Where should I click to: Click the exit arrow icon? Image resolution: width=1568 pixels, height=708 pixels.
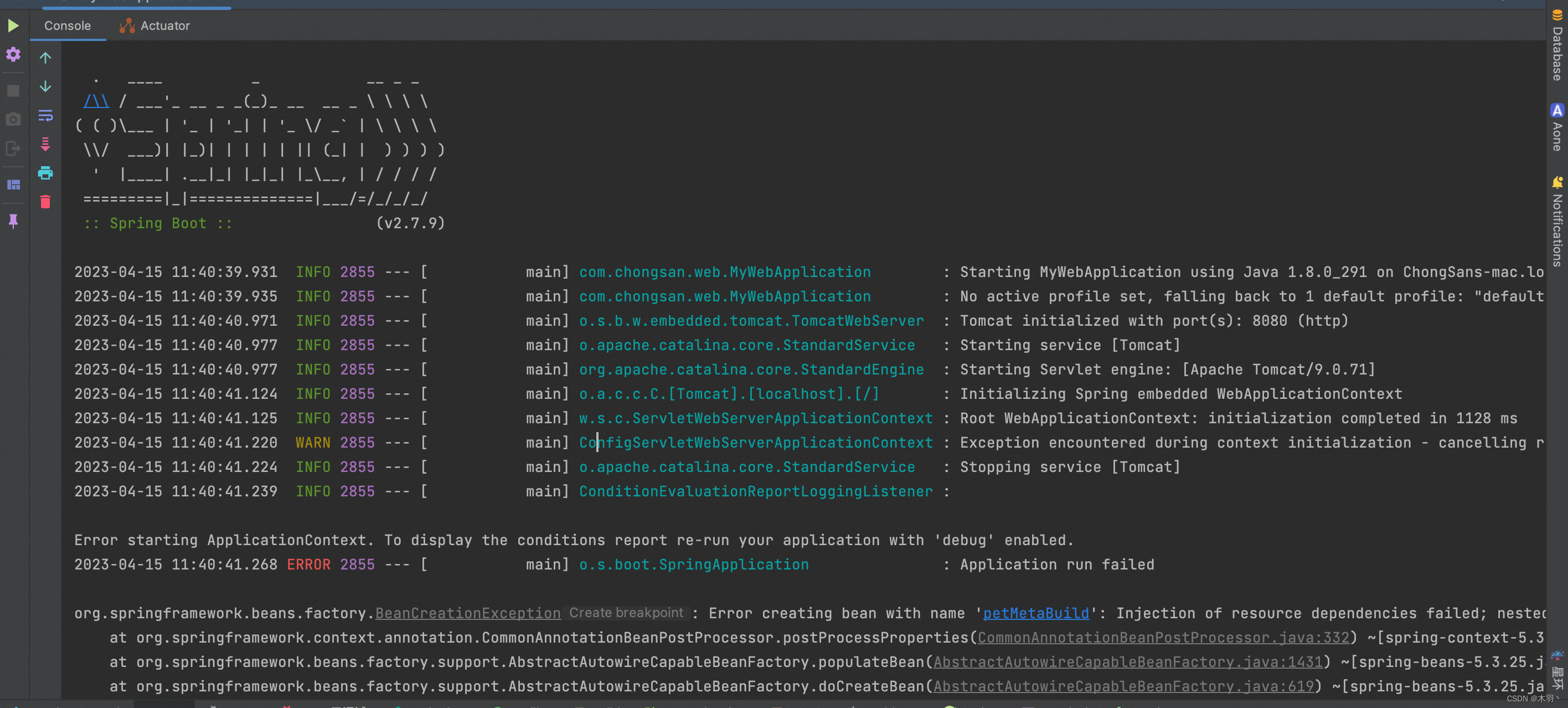point(13,148)
